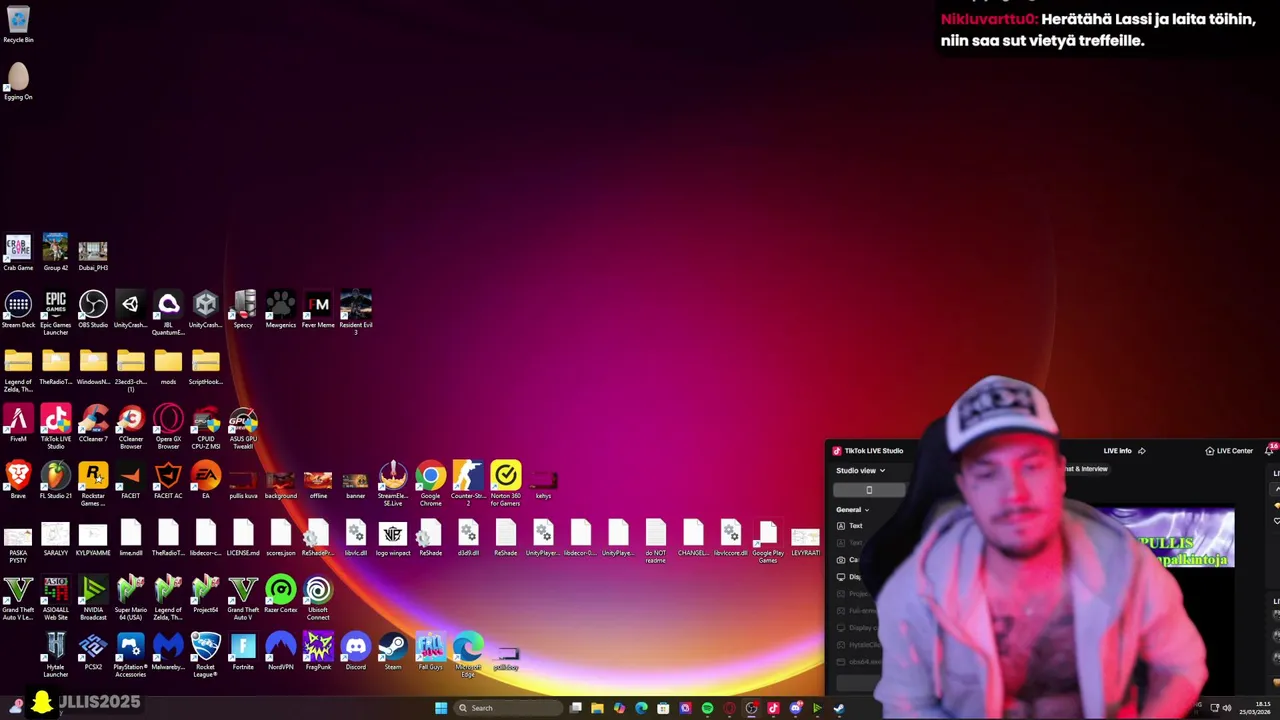This screenshot has width=1280, height=720.
Task: Launch CPUID CPU-Z MSI
Action: click(x=206, y=425)
